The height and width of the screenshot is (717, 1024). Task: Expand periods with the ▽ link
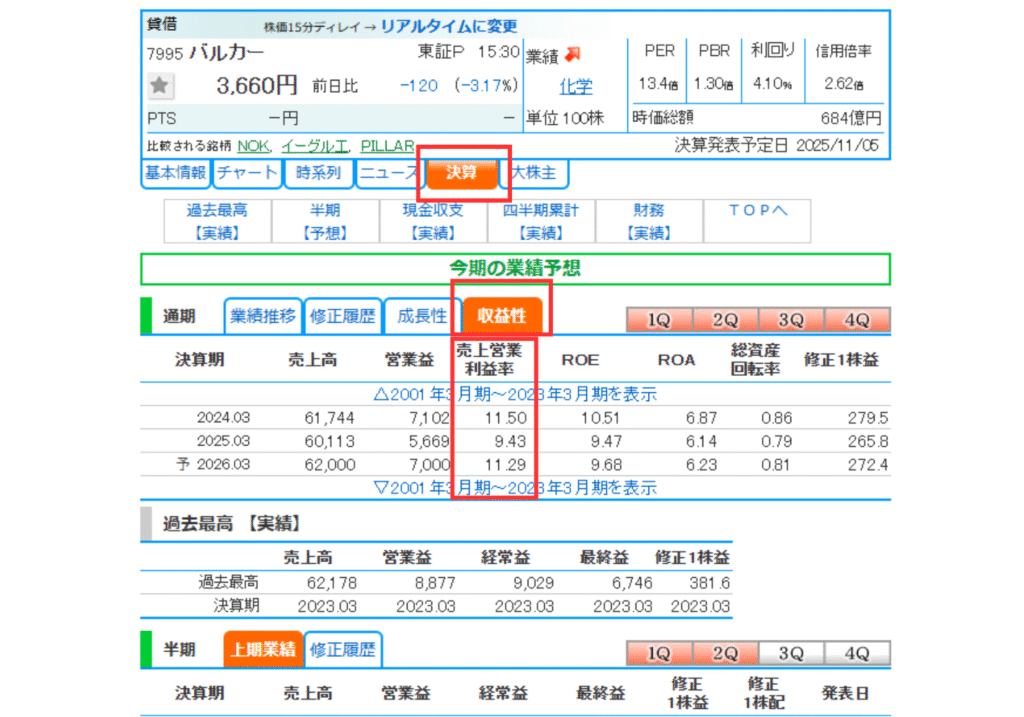pyautogui.click(x=515, y=488)
